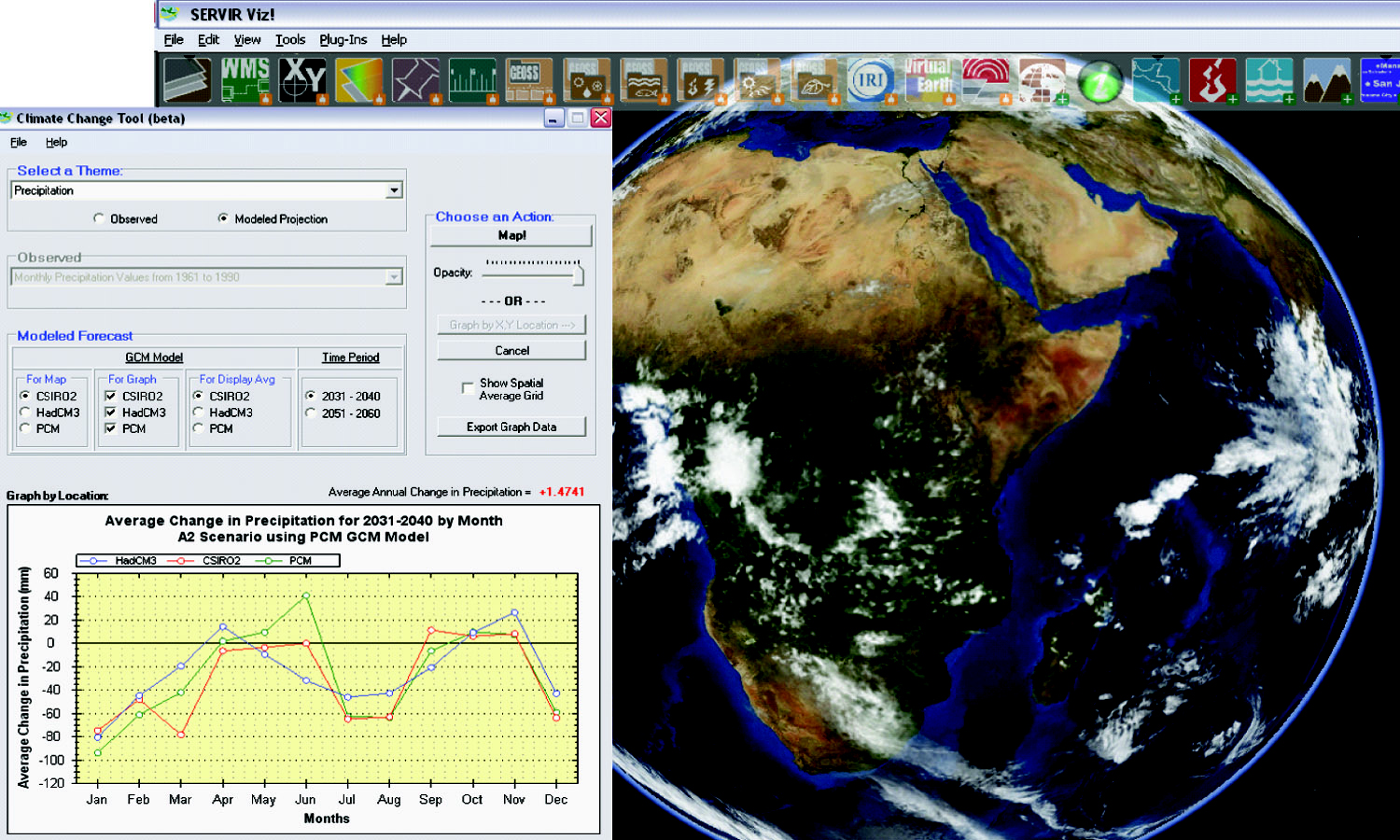1400x840 pixels.
Task: Open the WMS layer tool
Action: [245, 79]
